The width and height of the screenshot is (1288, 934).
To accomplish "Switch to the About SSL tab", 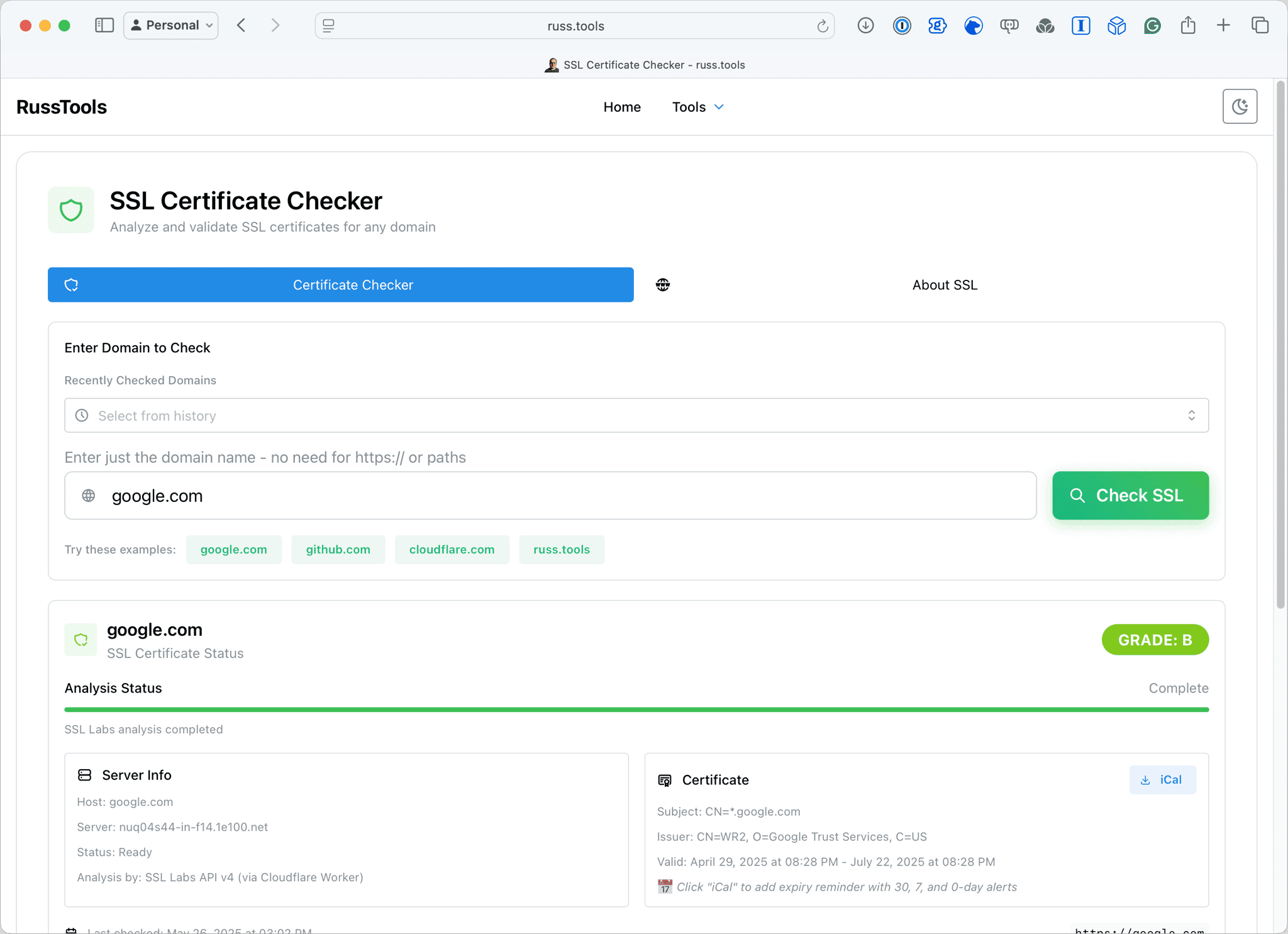I will 944,285.
